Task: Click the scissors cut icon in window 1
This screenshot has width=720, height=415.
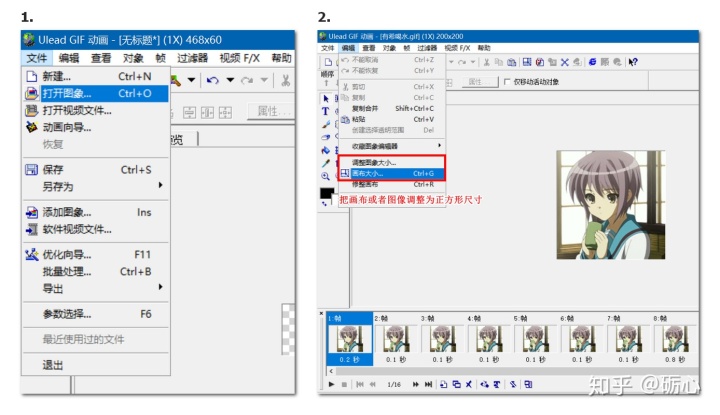Action: pyautogui.click(x=286, y=81)
